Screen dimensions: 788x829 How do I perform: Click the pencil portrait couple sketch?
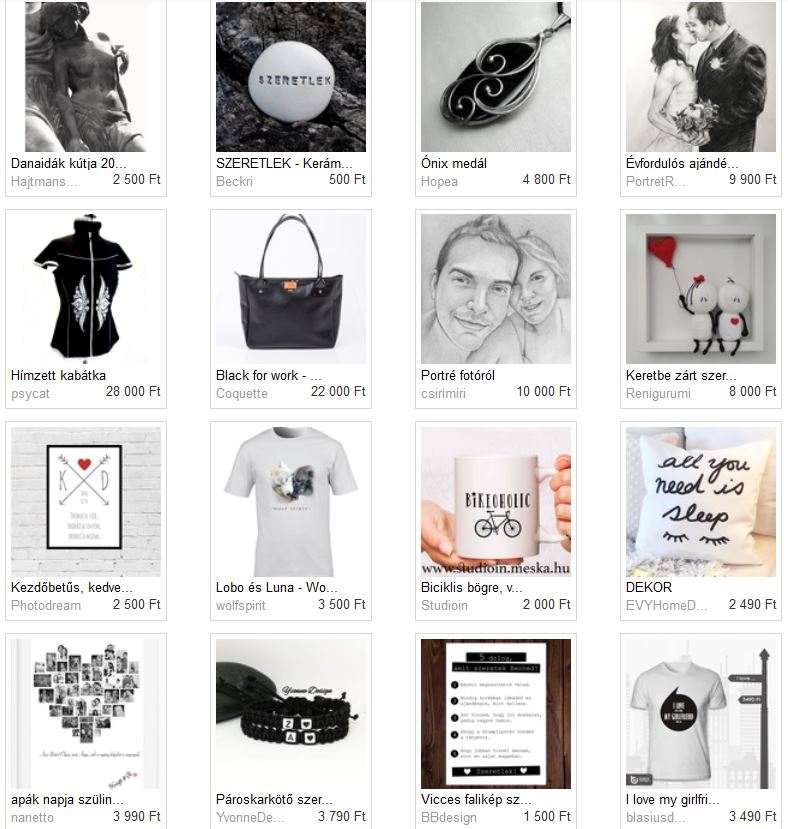(x=496, y=289)
